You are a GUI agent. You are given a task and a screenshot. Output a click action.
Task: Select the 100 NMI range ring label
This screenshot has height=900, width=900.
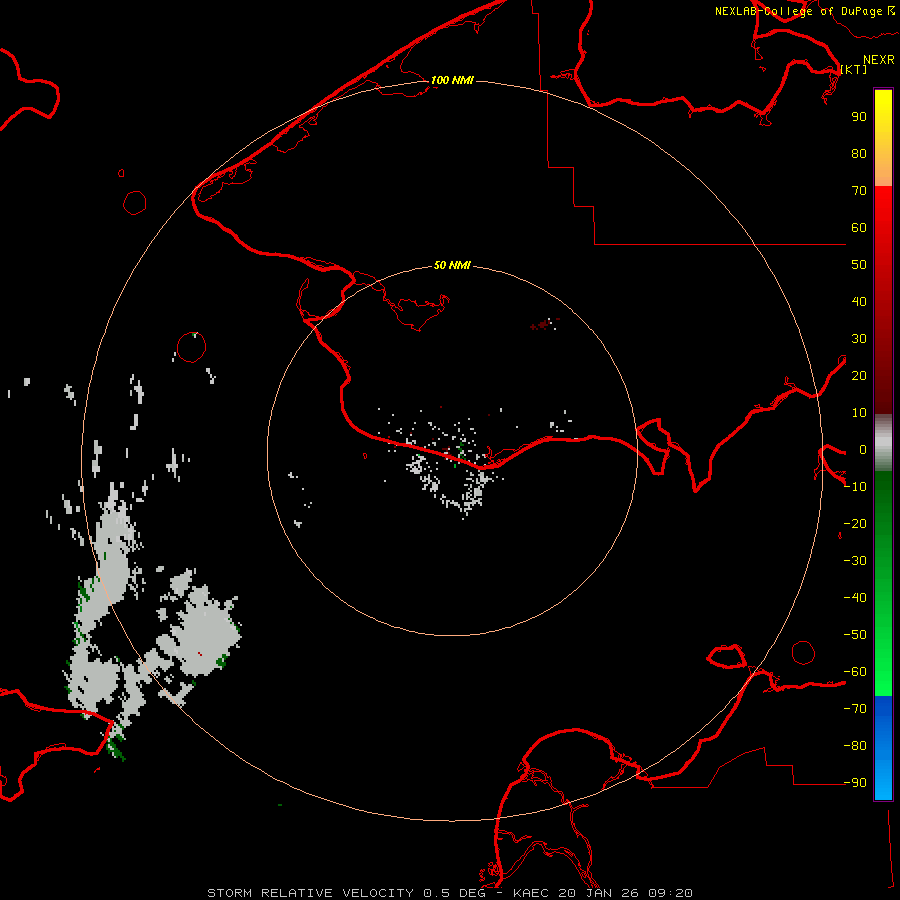[x=452, y=80]
